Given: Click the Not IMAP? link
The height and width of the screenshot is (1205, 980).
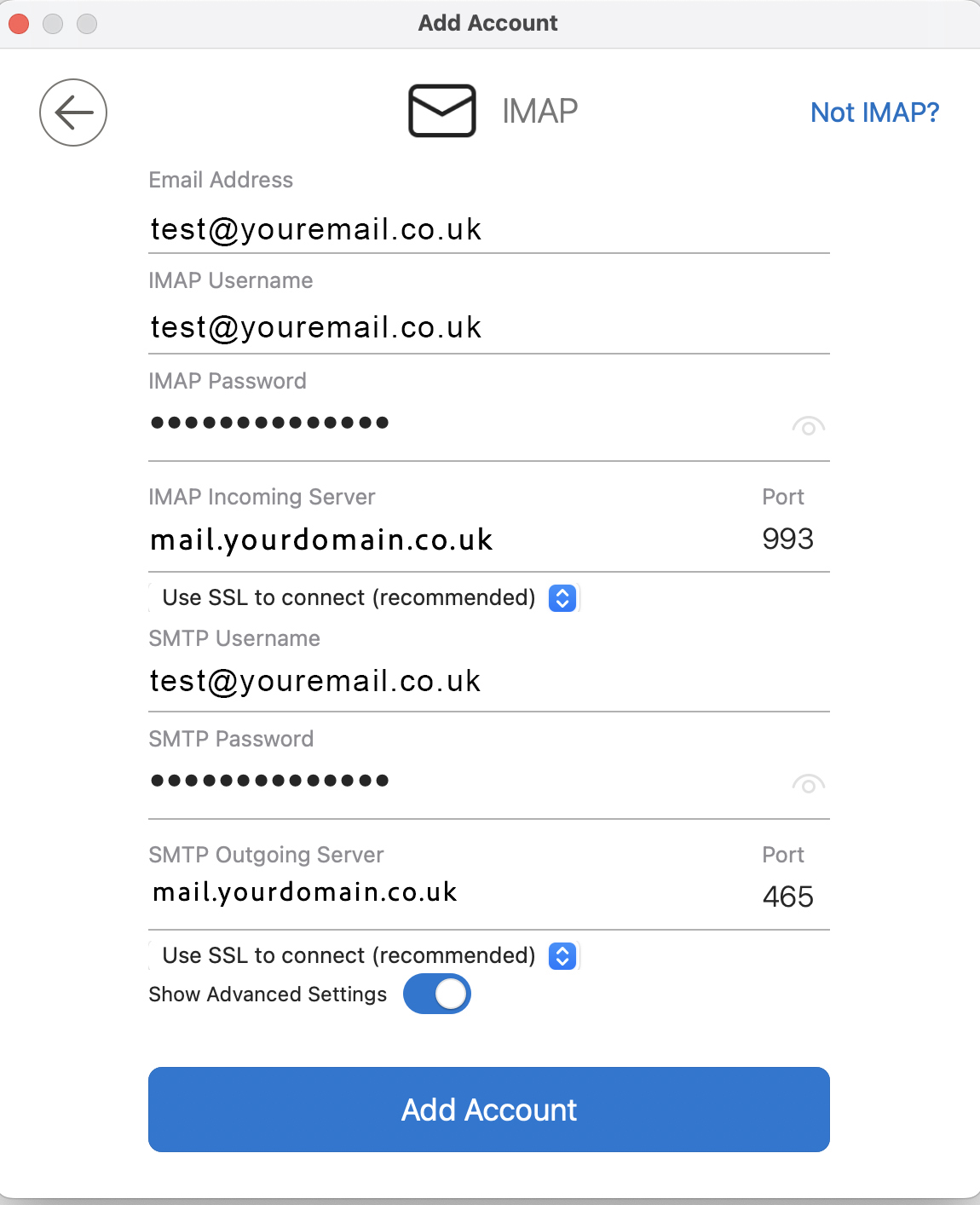Looking at the screenshot, I should (x=874, y=112).
